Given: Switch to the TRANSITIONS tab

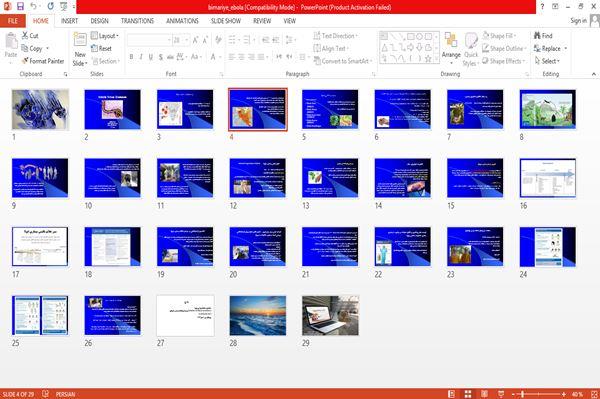Looking at the screenshot, I should pos(137,21).
